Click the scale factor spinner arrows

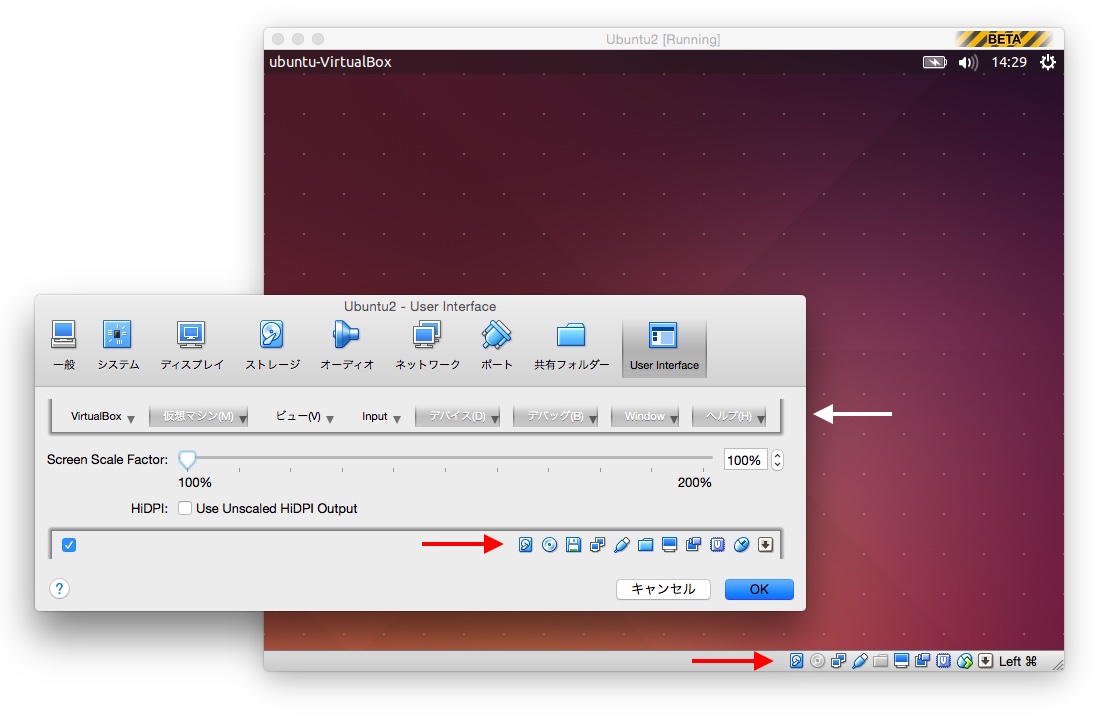coord(777,460)
